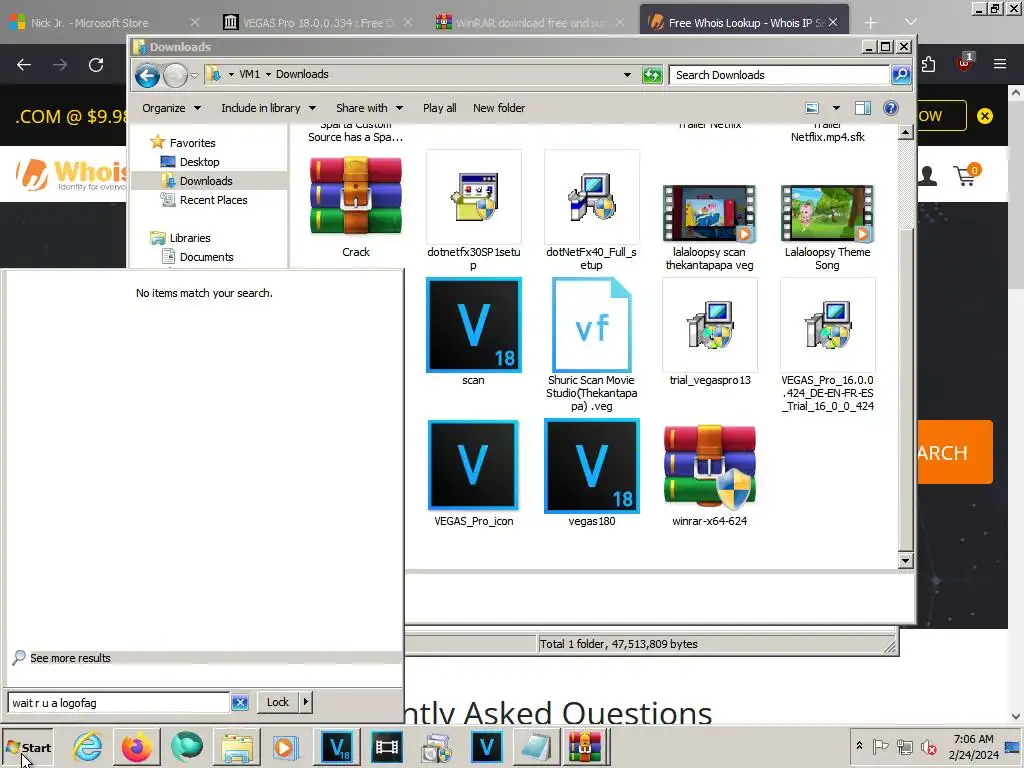Viewport: 1024px width, 768px height.
Task: Select Libraries in navigation pane
Action: [x=189, y=238]
